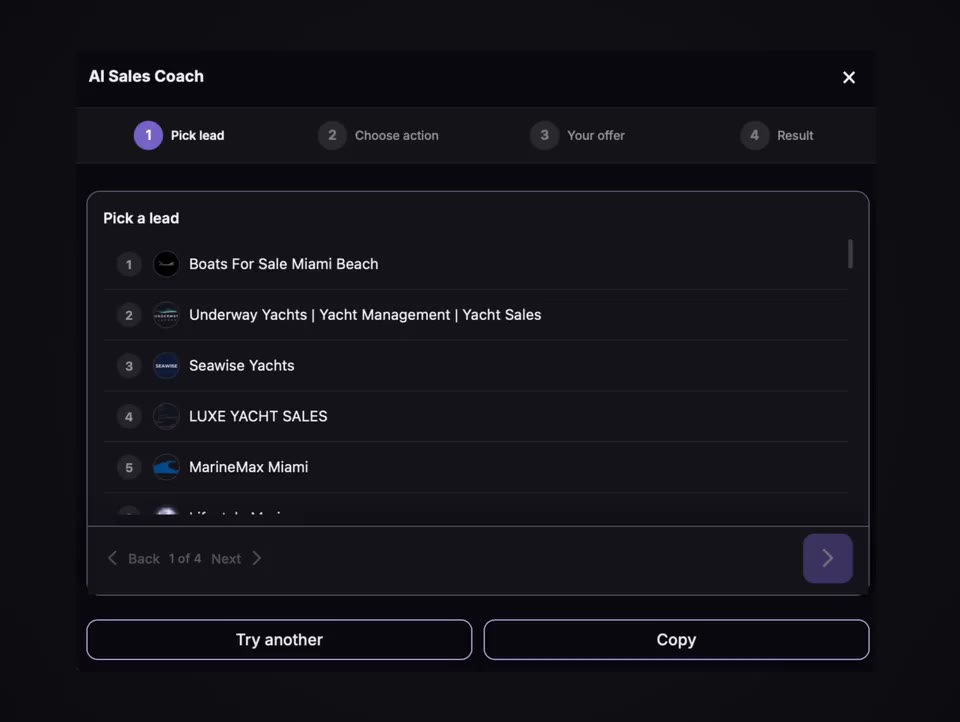Choose the MarineMax Miami lead
Viewport: 960px width, 722px height.
pos(476,467)
